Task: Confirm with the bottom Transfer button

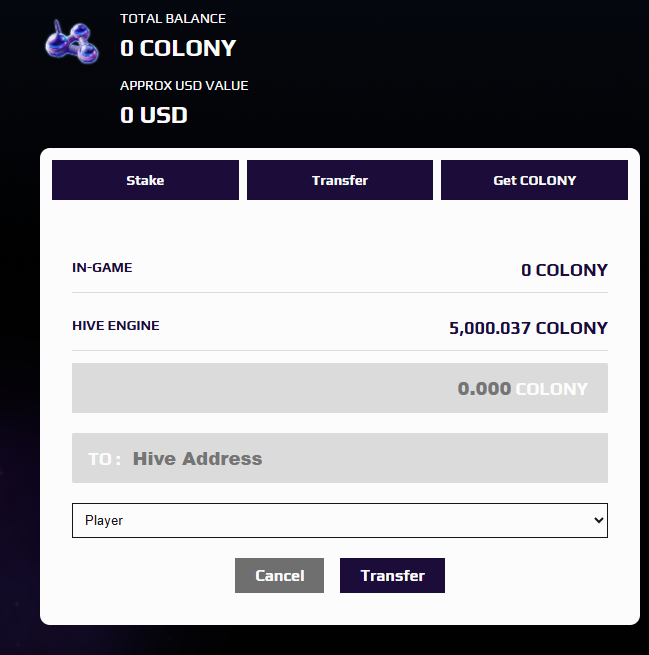Action: 392,575
